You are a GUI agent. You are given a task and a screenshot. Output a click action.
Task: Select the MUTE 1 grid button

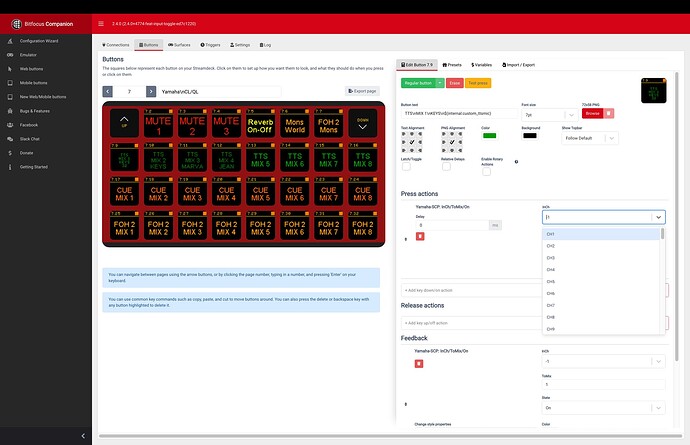coord(158,123)
